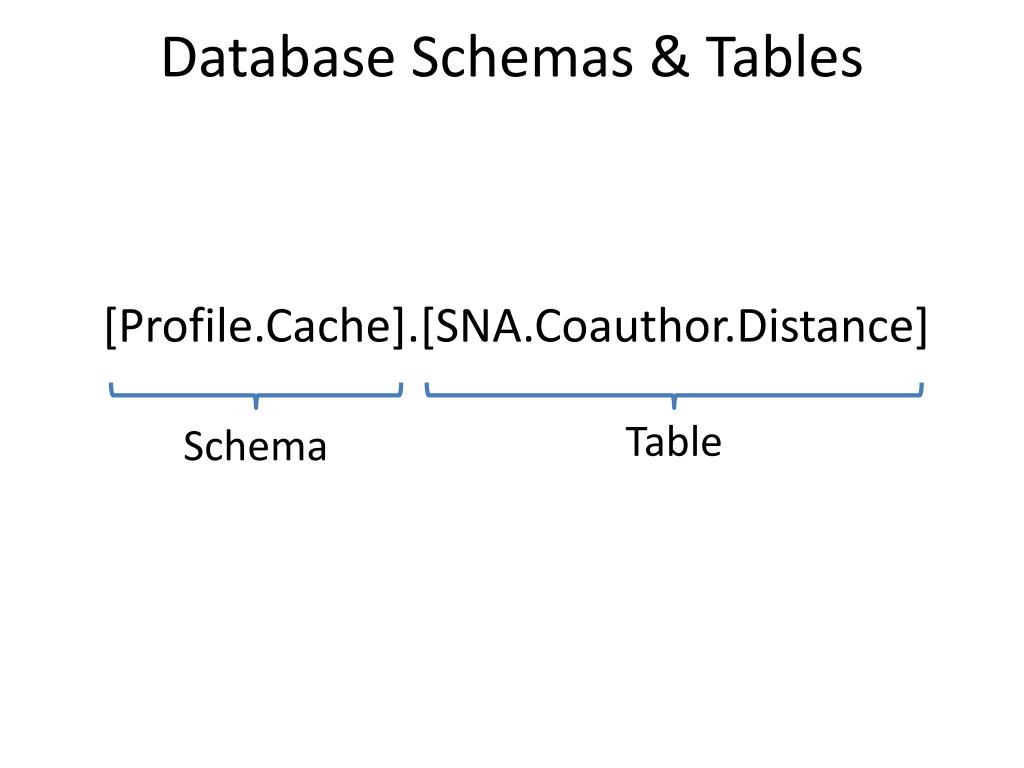Click the word 'Schemas' in the title
The height and width of the screenshot is (768, 1024).
pos(522,57)
